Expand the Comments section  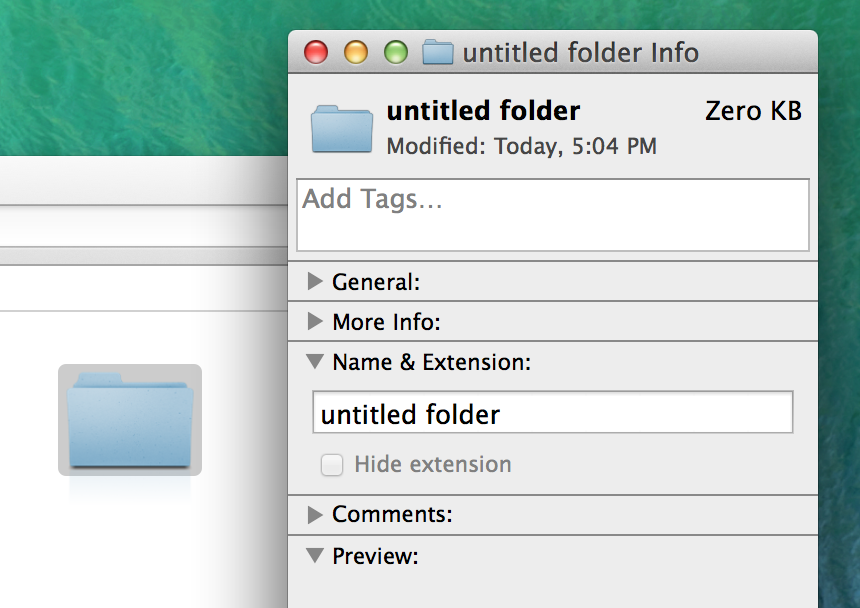pos(315,515)
